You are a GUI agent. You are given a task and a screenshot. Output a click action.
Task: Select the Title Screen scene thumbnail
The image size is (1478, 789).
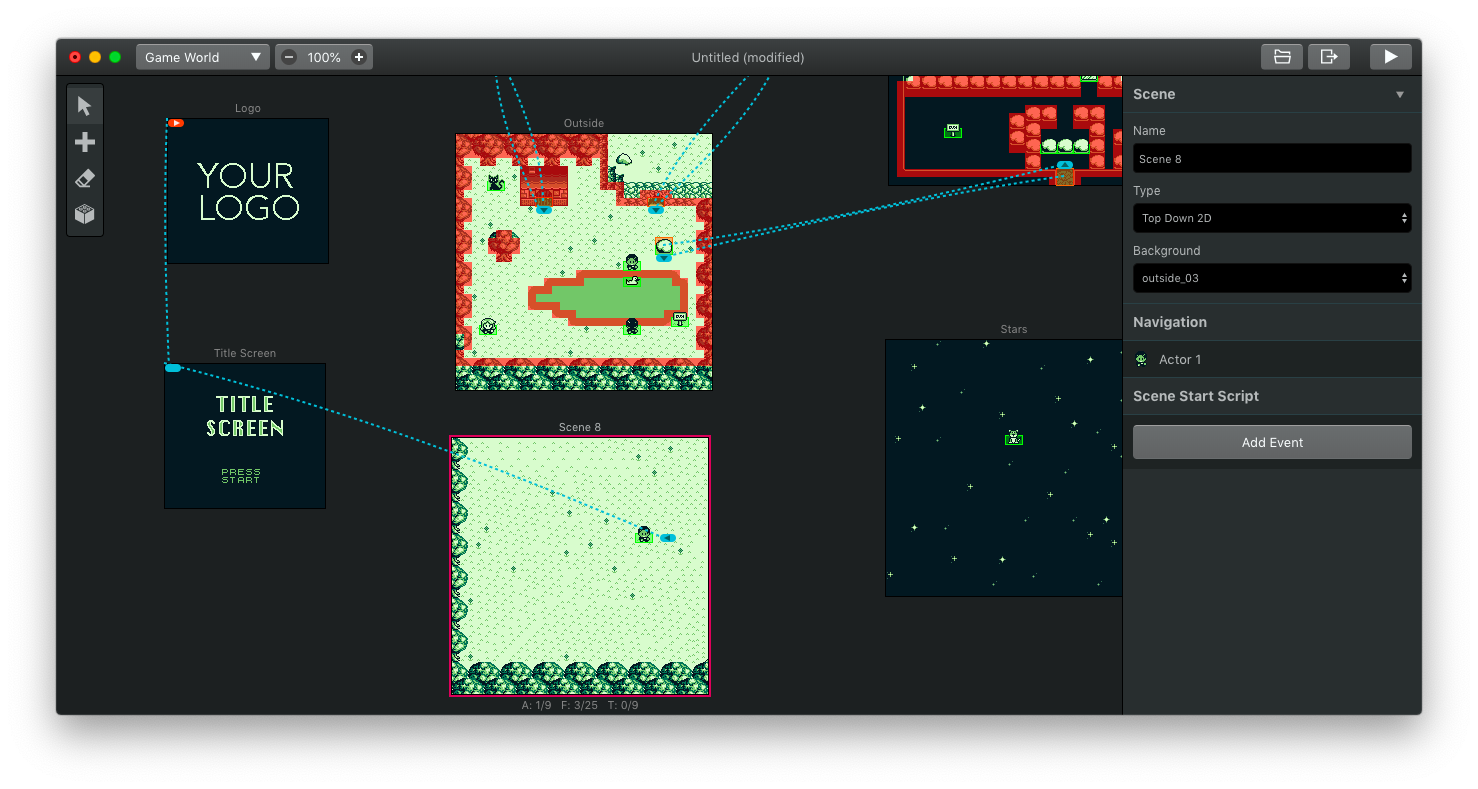point(245,436)
